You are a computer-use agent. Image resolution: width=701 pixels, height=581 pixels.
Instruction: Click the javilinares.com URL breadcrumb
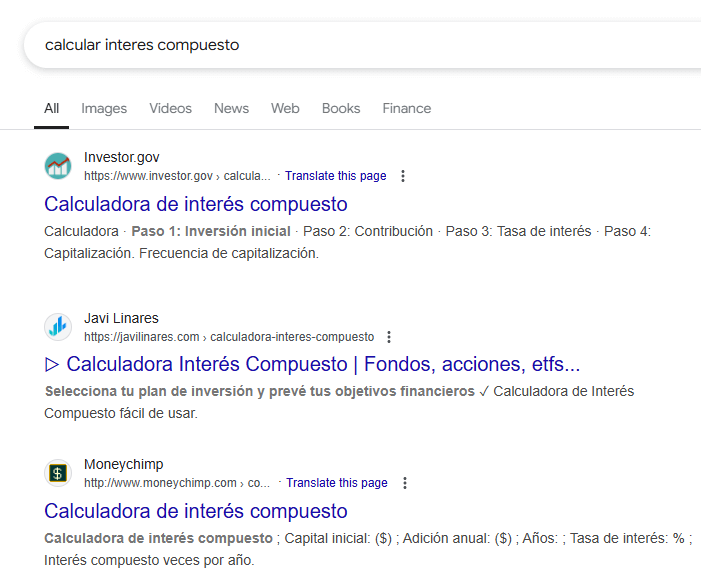[229, 337]
